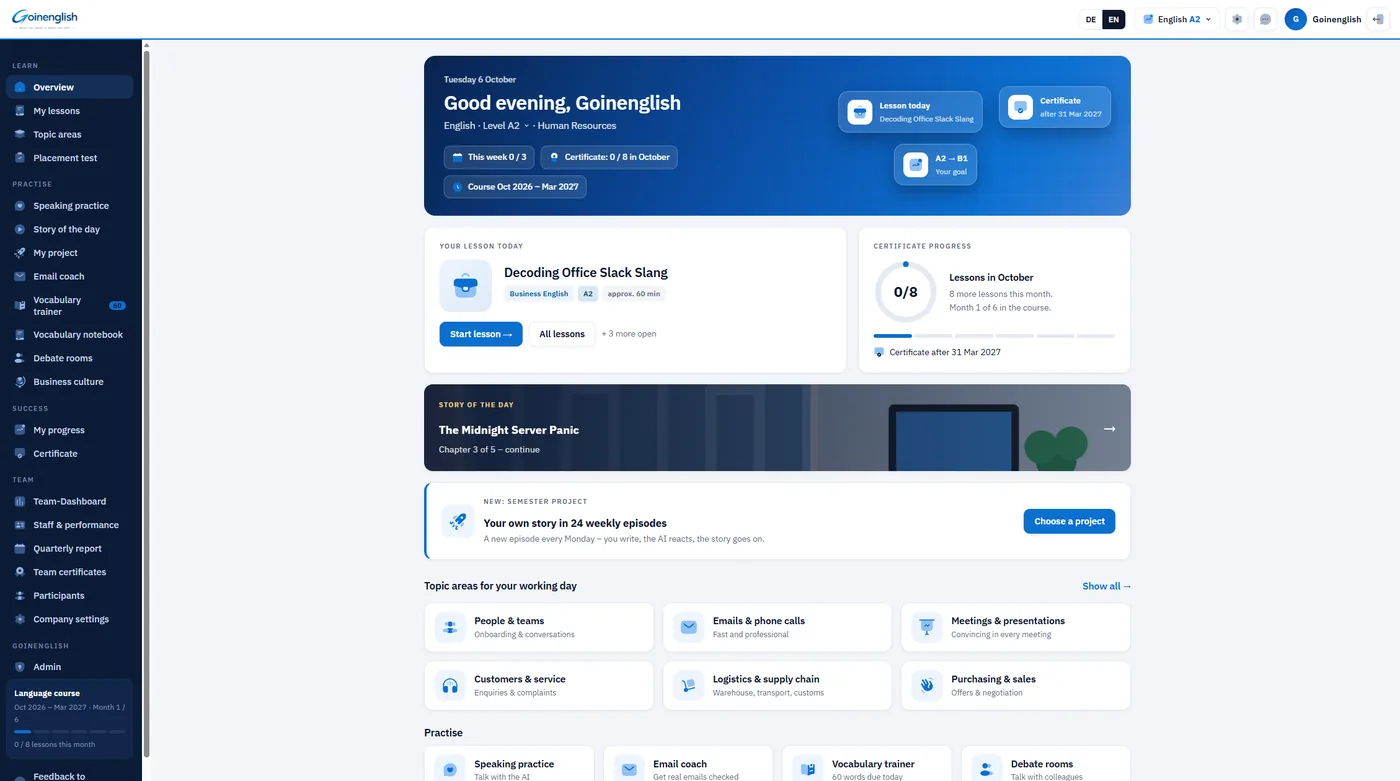Image resolution: width=1400 pixels, height=781 pixels.
Task: Open Debate rooms card under Practise
Action: click(x=1046, y=766)
